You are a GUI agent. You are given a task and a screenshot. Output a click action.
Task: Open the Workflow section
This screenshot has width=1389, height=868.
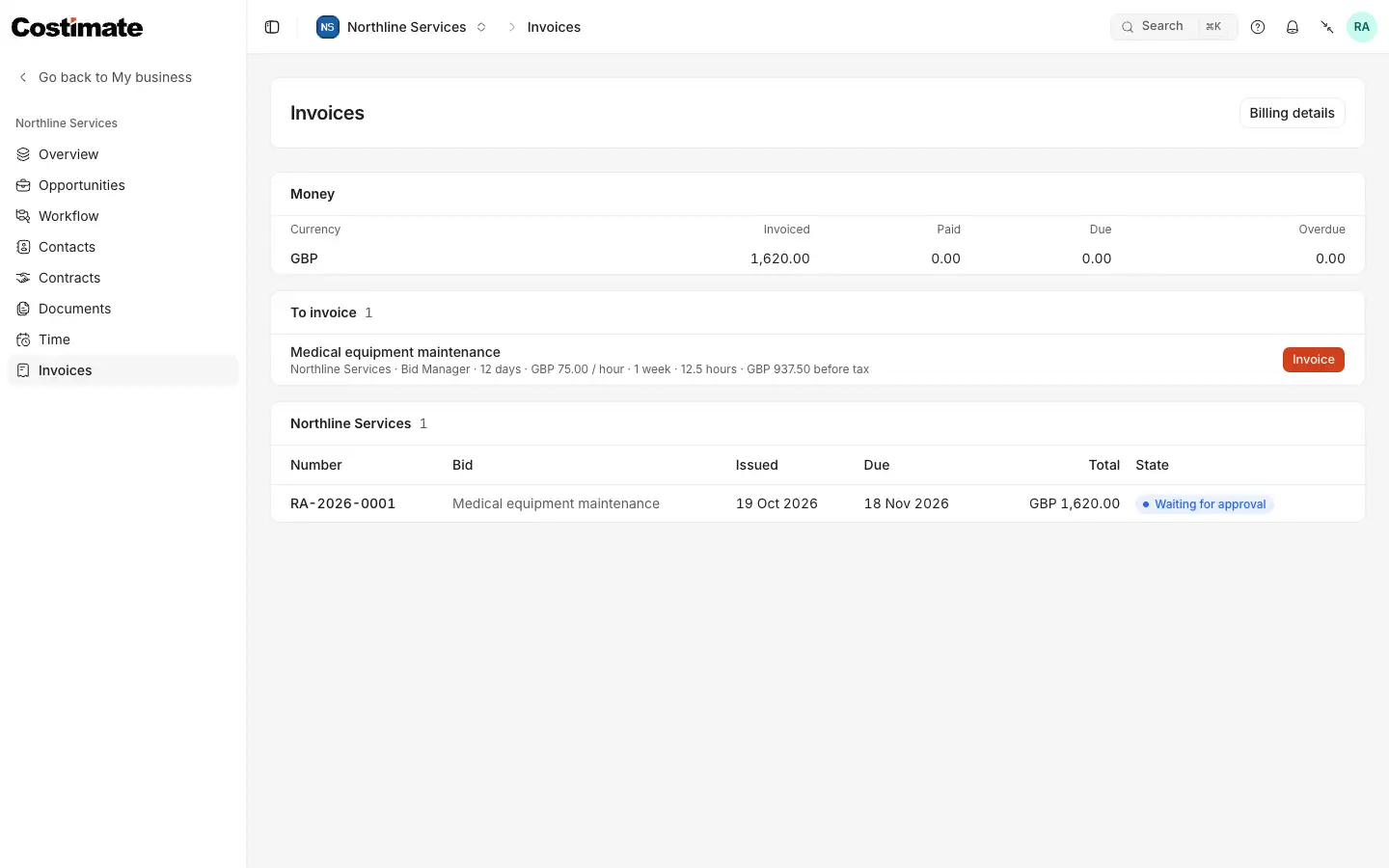click(x=123, y=216)
